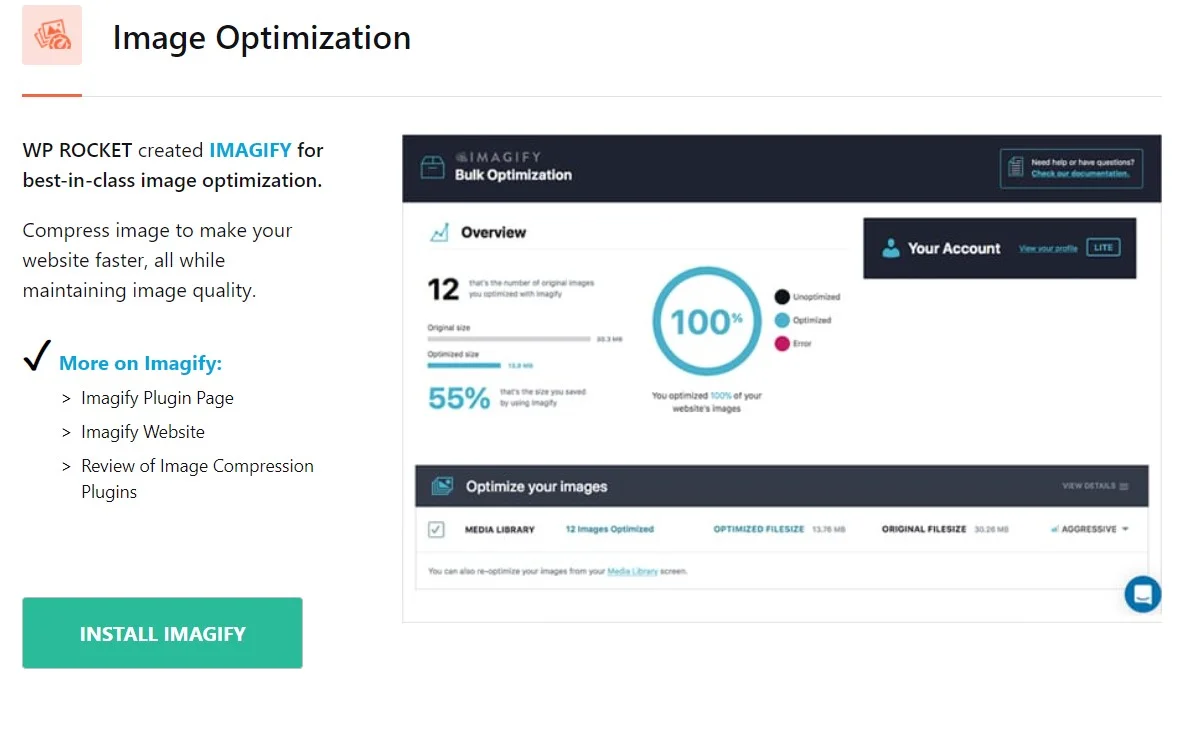The height and width of the screenshot is (744, 1180).
Task: Click the Media Library link in footer note
Action: pos(632,572)
